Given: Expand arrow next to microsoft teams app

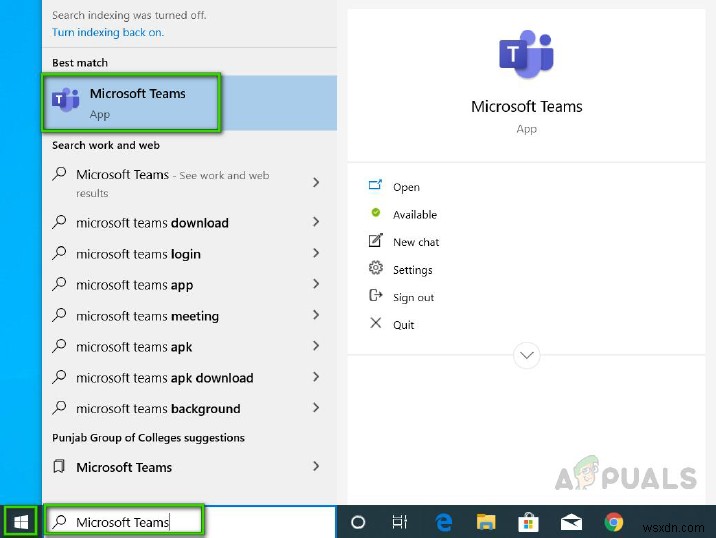Looking at the screenshot, I should point(316,284).
